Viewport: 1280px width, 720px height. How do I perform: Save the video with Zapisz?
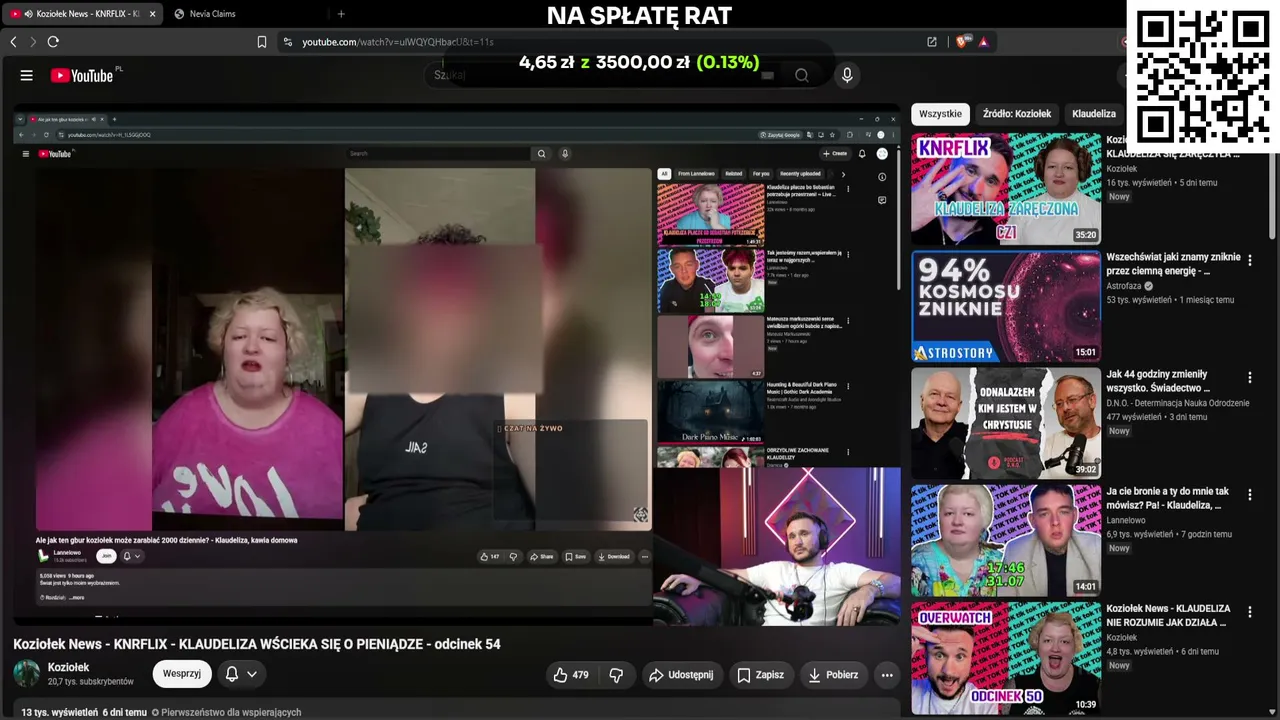[x=760, y=675]
